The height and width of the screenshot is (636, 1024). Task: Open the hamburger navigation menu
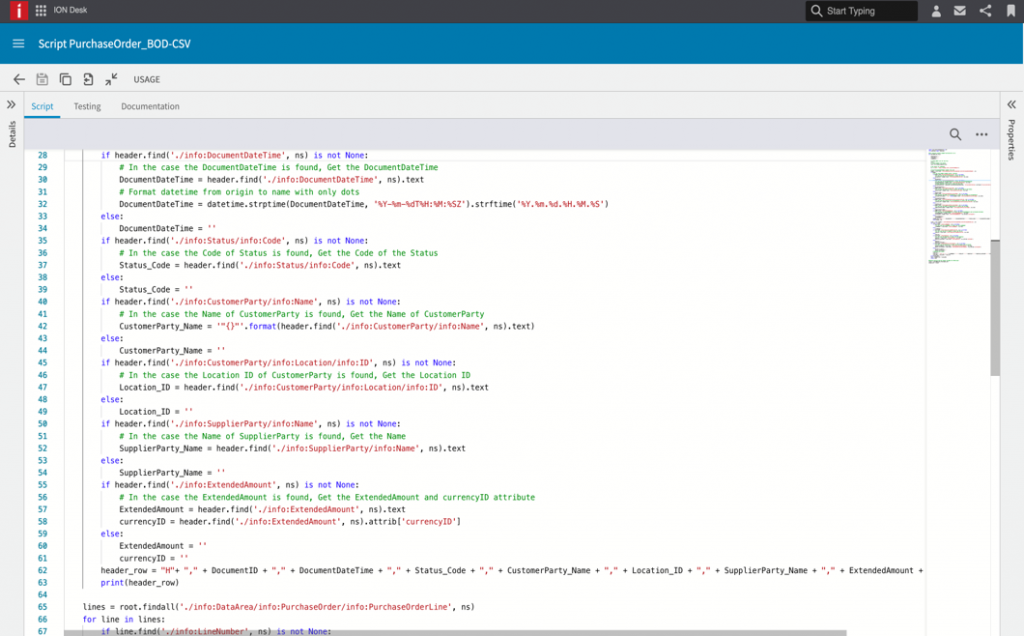point(18,44)
